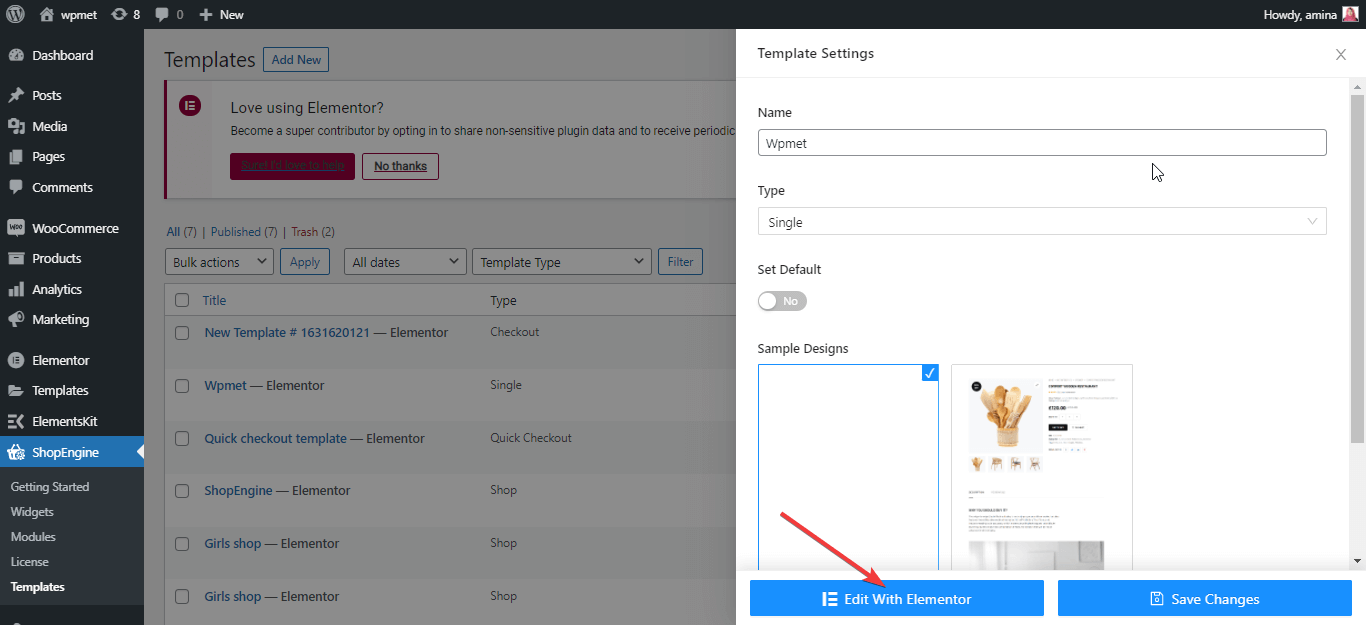Click the Filter button
This screenshot has height=625, width=1366.
tap(680, 262)
